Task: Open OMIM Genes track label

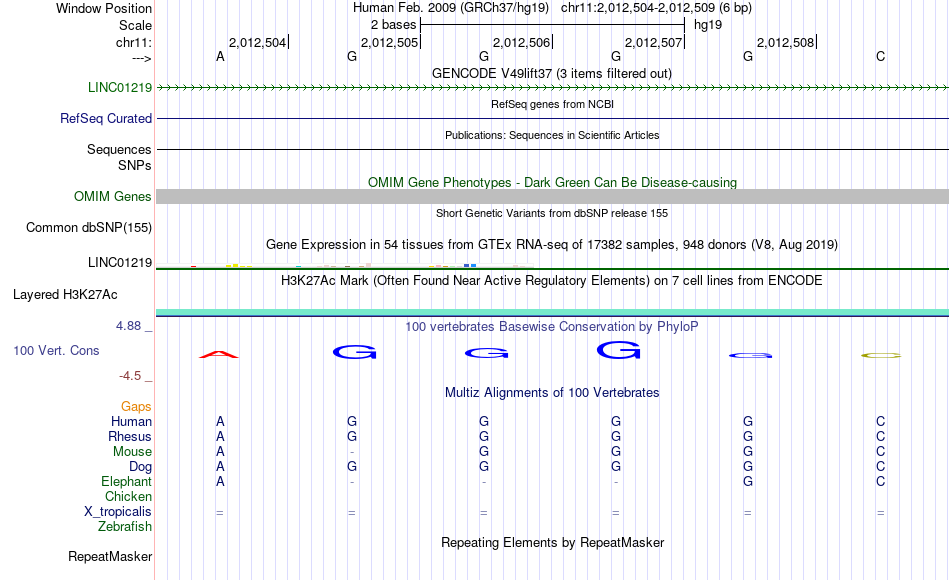Action: (113, 196)
